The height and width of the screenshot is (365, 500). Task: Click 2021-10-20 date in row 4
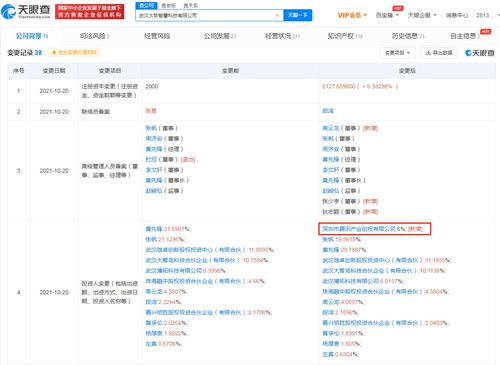click(54, 292)
